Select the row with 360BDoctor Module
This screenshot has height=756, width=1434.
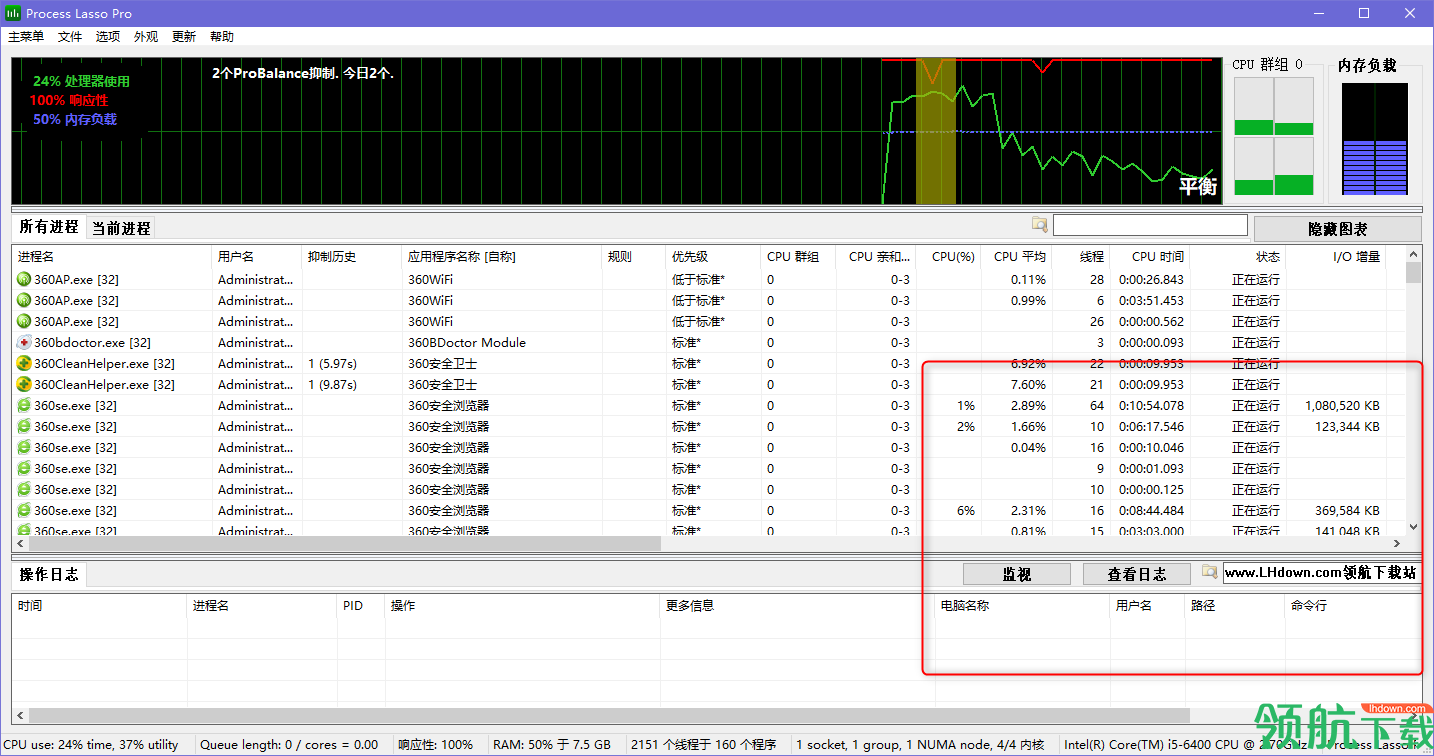coord(709,342)
